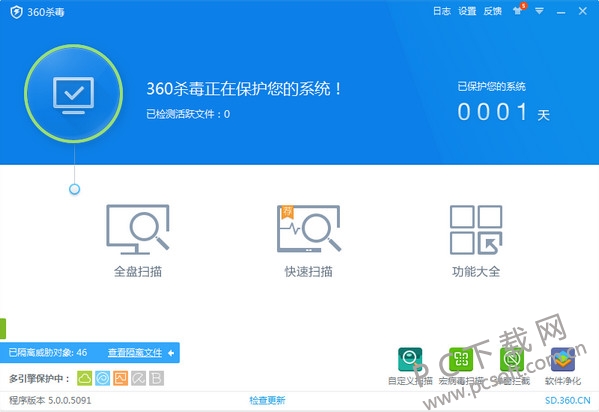The height and width of the screenshot is (412, 599).
Task: Click the skin shirt icon with badge
Action: pyautogui.click(x=519, y=10)
